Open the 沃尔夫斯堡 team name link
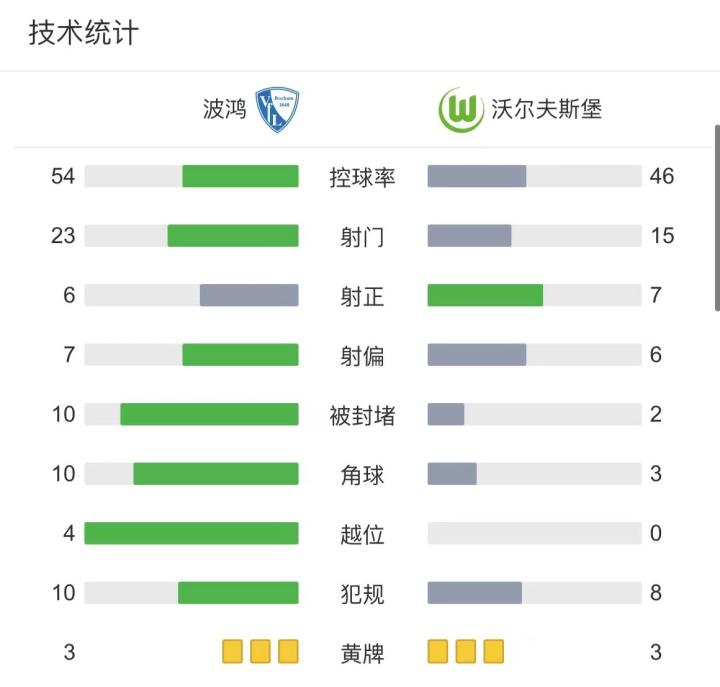The image size is (720, 687). tap(546, 109)
